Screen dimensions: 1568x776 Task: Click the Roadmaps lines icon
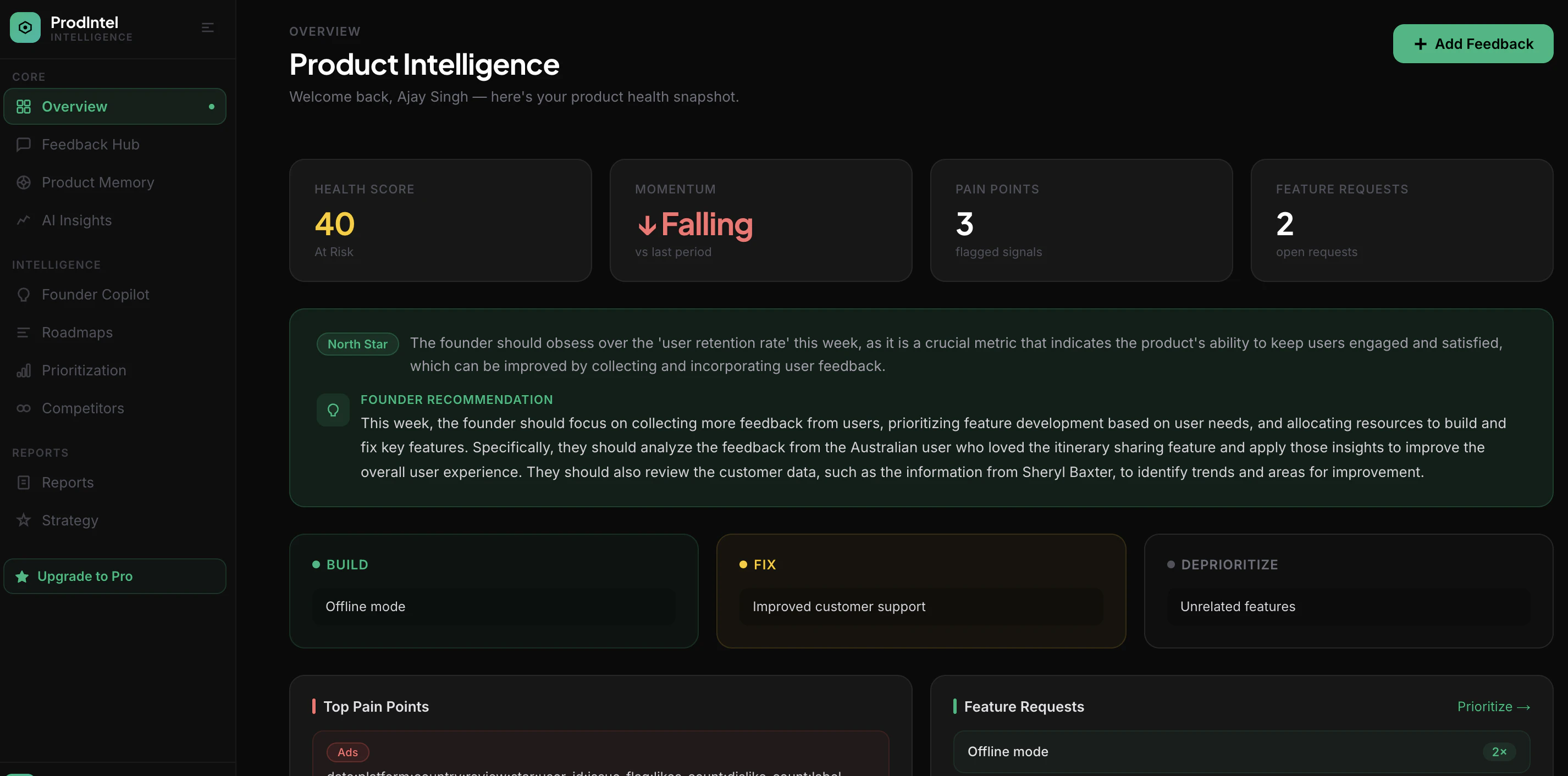pyautogui.click(x=24, y=332)
